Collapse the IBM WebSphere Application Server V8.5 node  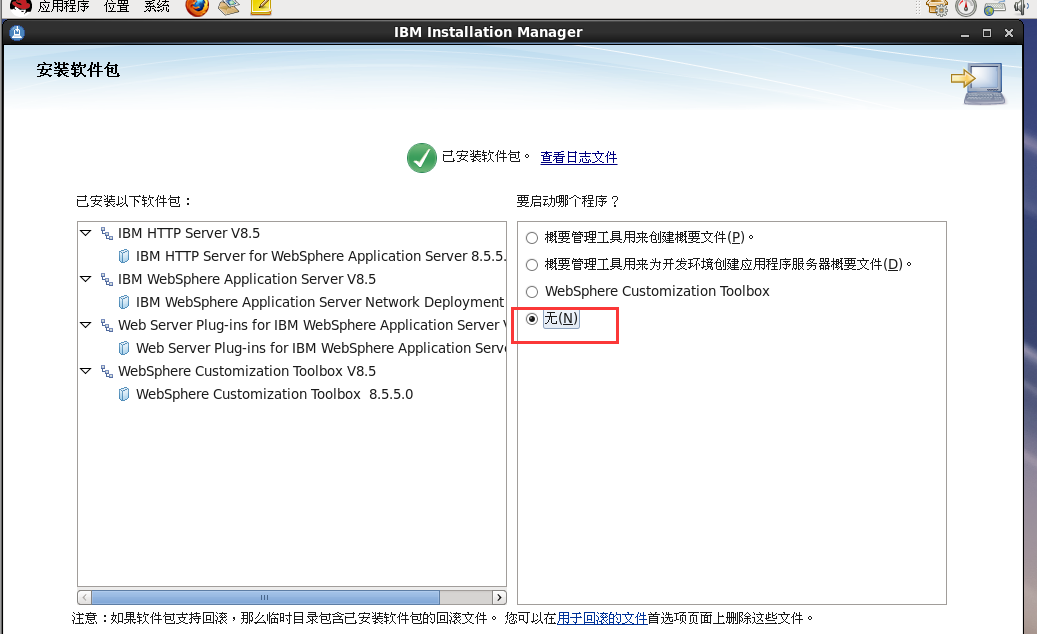click(85, 279)
